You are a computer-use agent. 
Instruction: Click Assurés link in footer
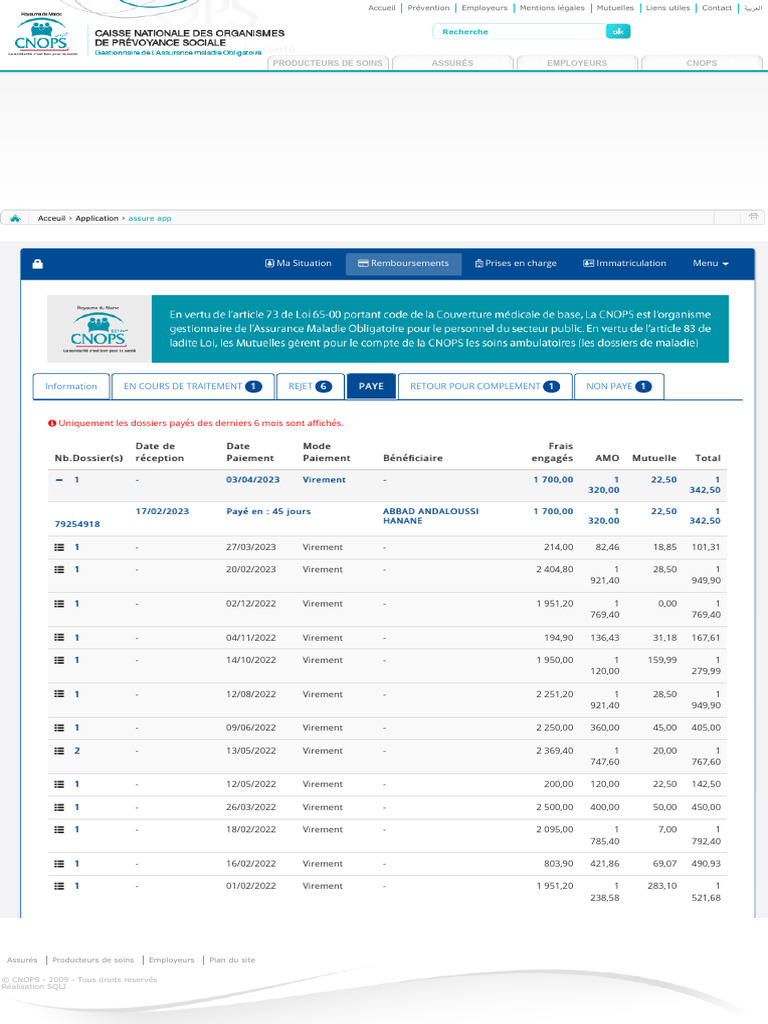click(22, 960)
